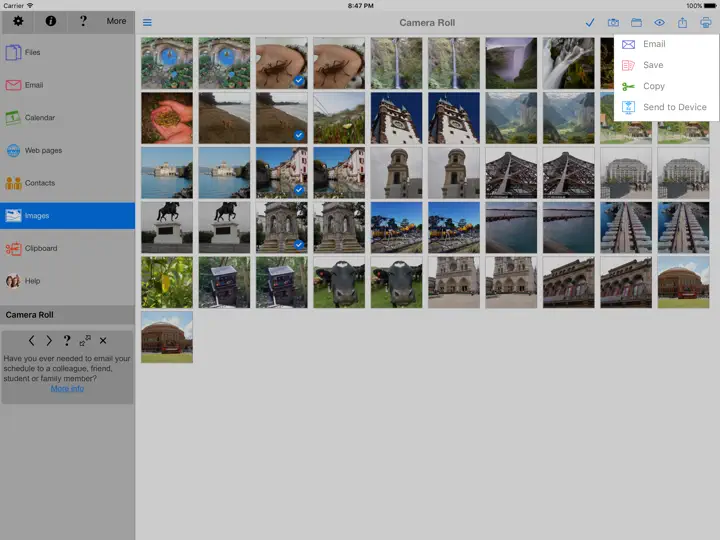Open Email in the sidebar

click(68, 85)
